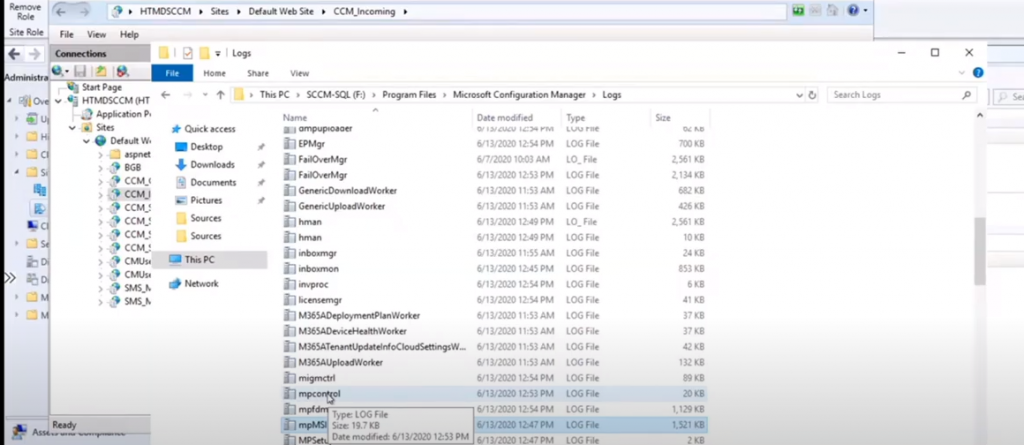Open the address bar history dropdown

tap(799, 95)
